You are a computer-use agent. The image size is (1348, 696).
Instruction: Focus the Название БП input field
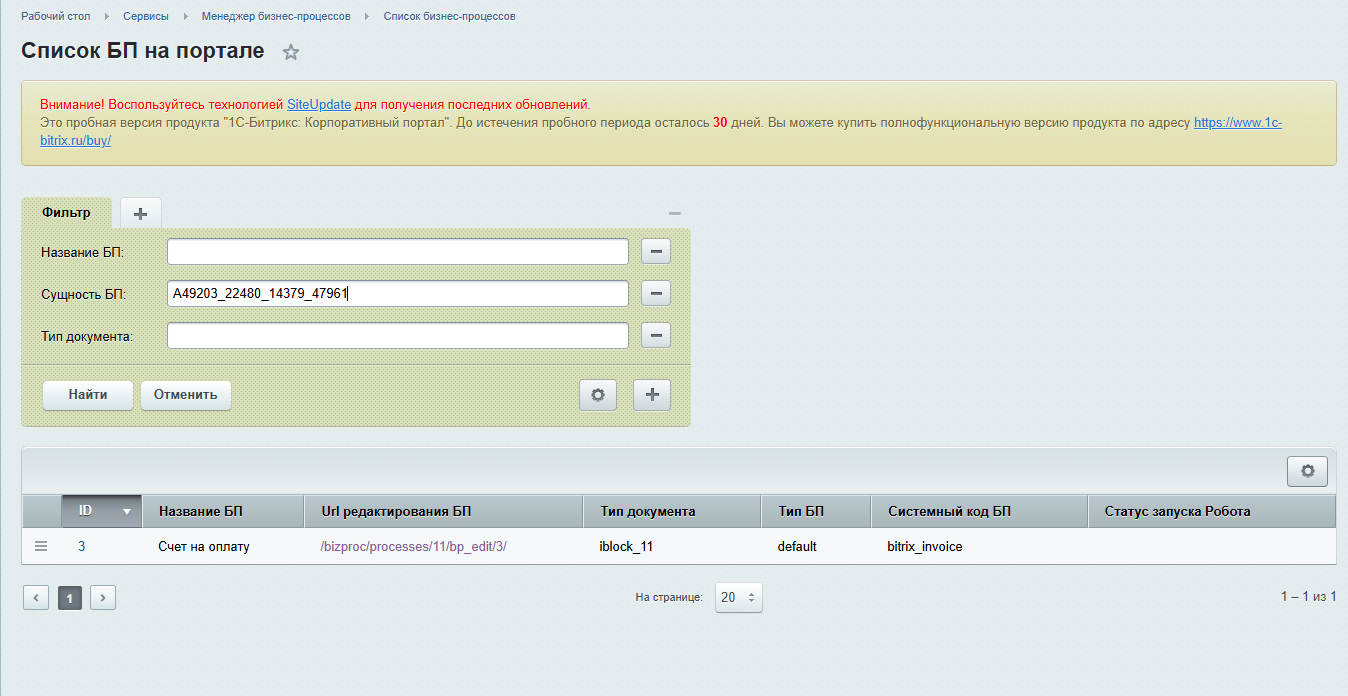pos(398,252)
